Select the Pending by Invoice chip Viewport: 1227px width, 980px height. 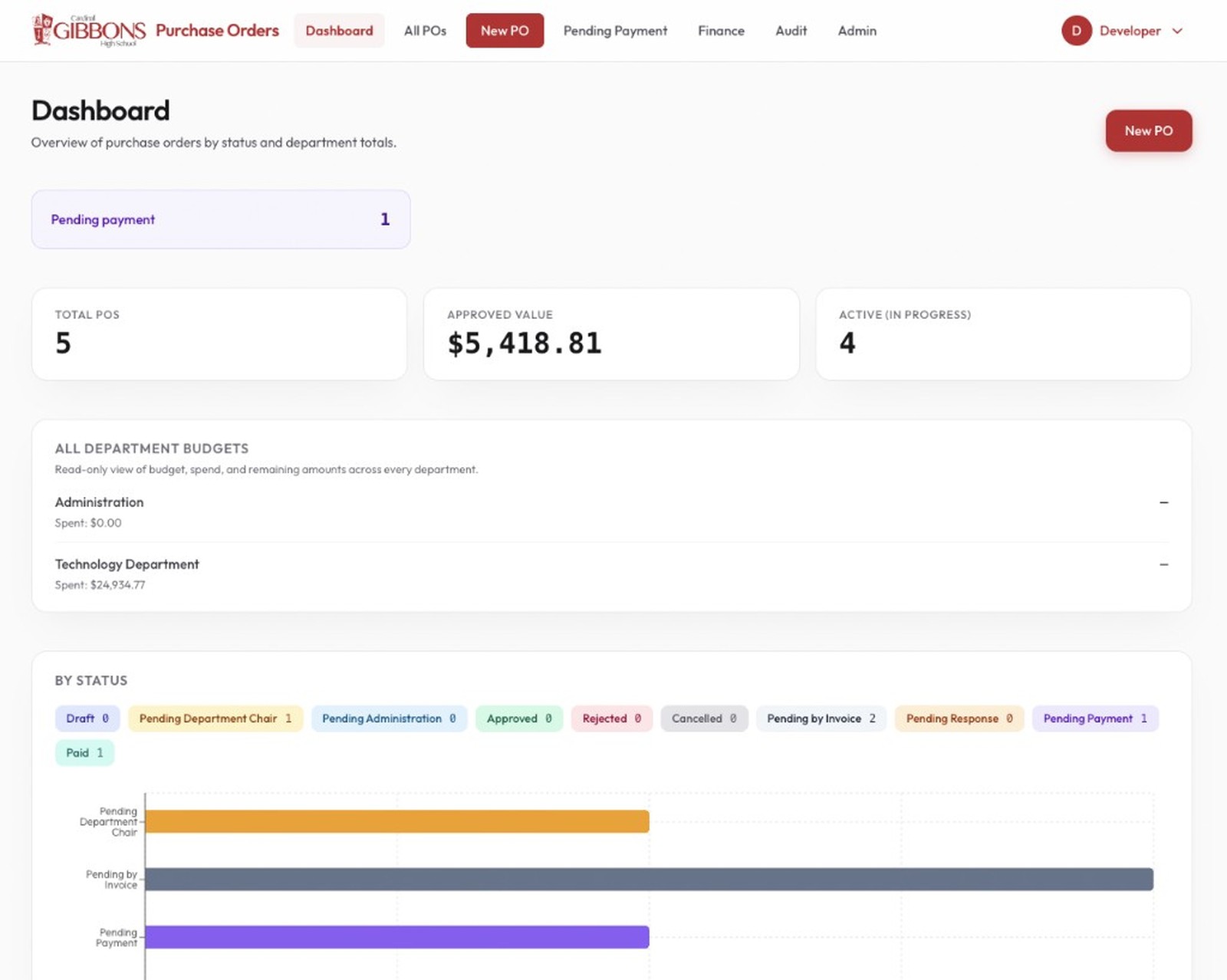821,719
